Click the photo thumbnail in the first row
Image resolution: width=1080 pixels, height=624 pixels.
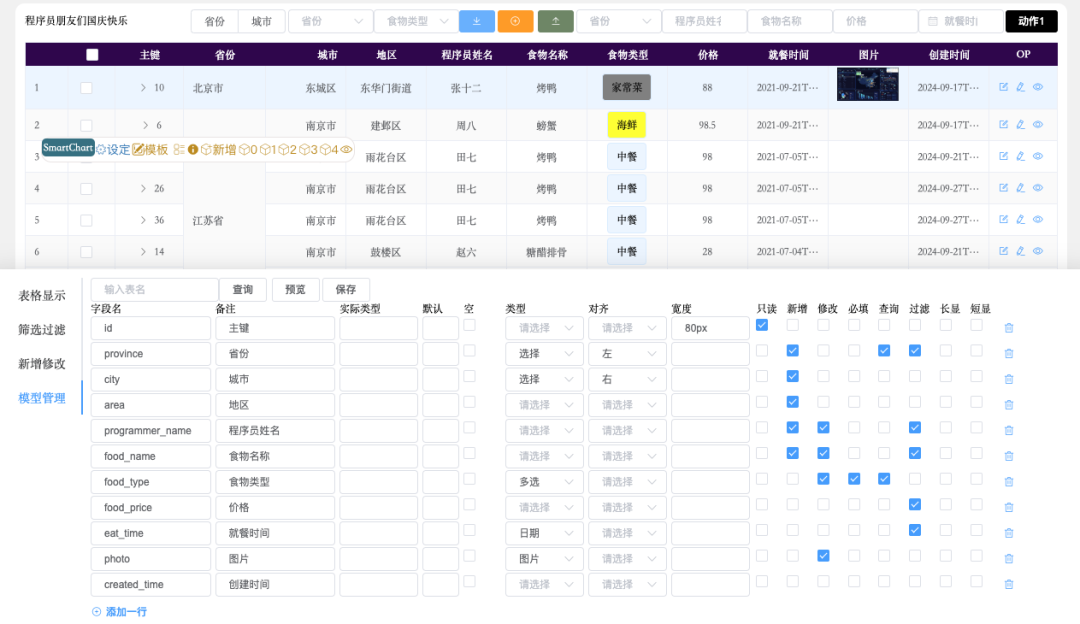coord(867,84)
